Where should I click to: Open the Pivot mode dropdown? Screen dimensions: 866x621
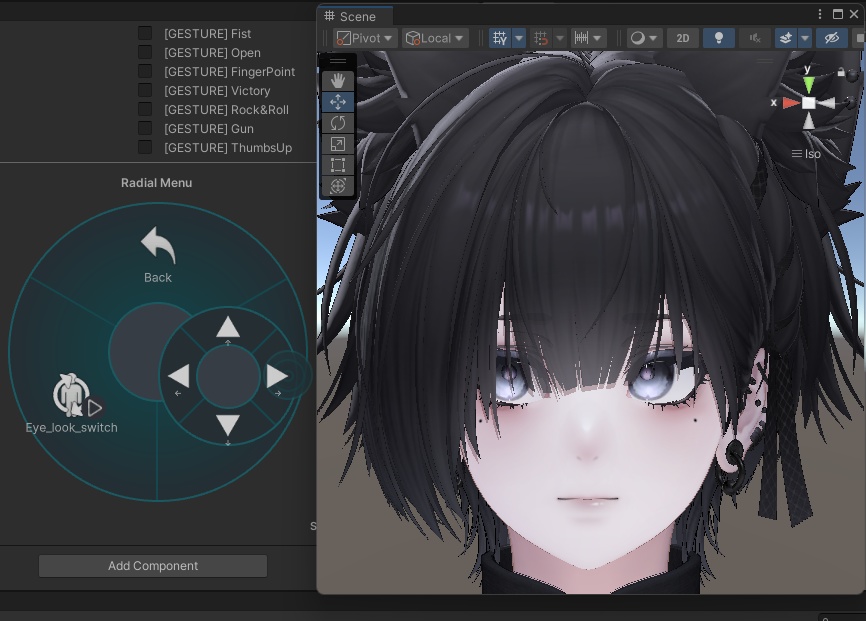[362, 37]
